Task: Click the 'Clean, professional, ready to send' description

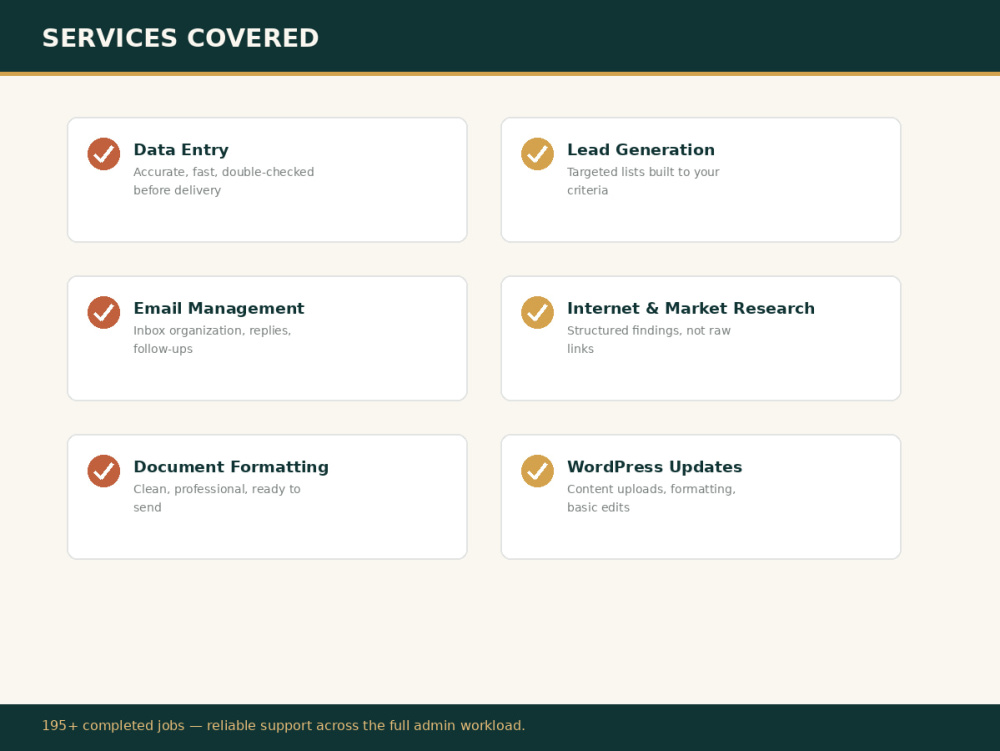Action: click(x=217, y=499)
